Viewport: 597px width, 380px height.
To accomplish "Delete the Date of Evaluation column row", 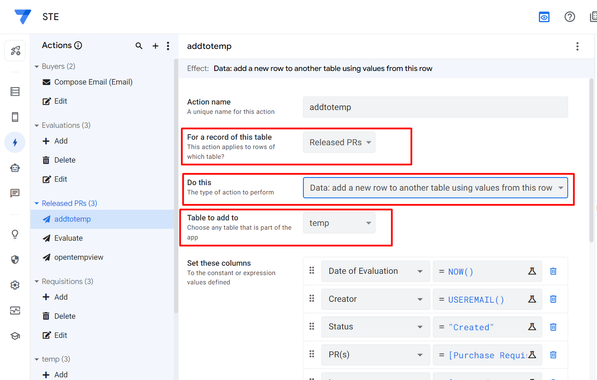I will 553,271.
